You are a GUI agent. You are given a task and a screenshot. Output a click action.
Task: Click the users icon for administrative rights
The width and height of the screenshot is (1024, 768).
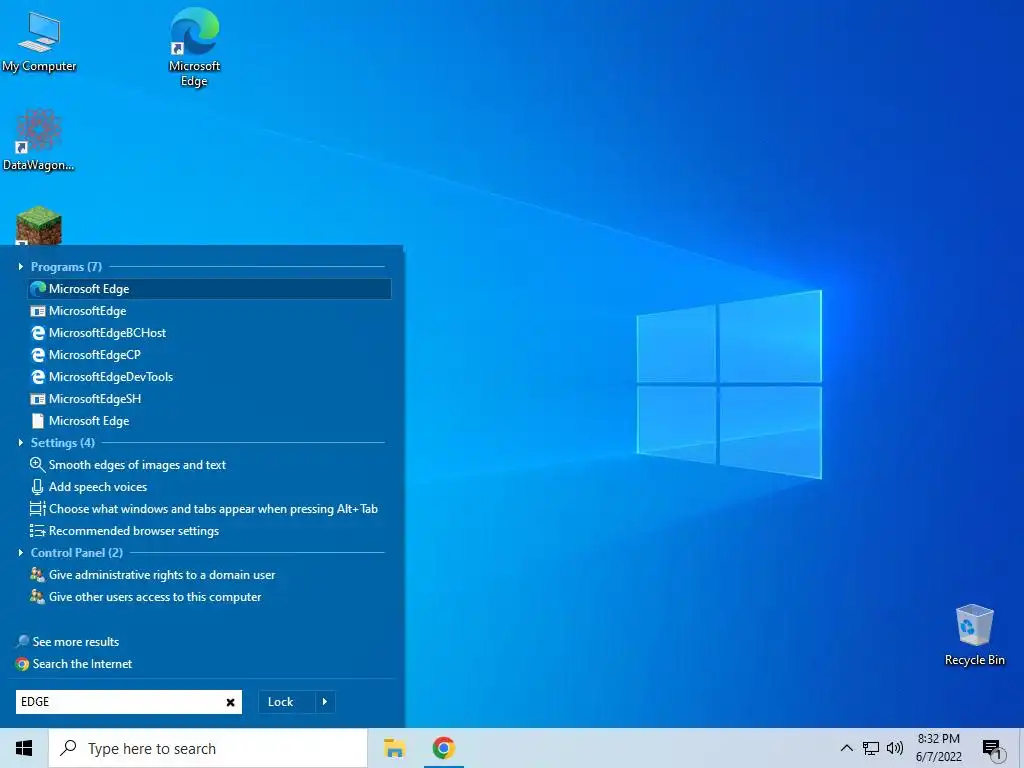click(x=38, y=575)
